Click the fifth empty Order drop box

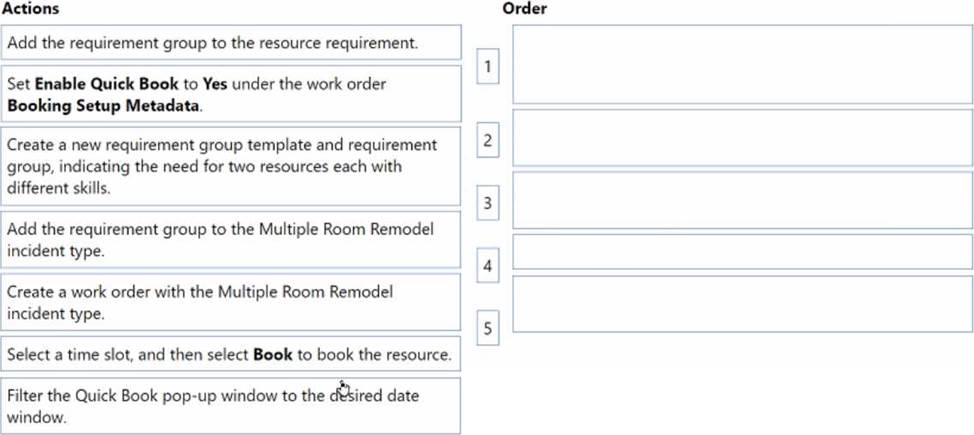click(742, 304)
